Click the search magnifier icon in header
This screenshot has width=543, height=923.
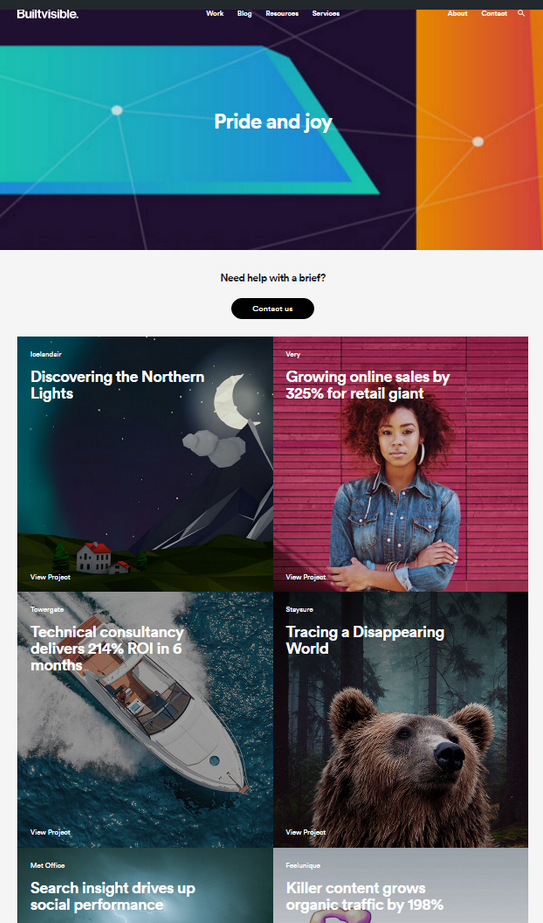click(521, 13)
